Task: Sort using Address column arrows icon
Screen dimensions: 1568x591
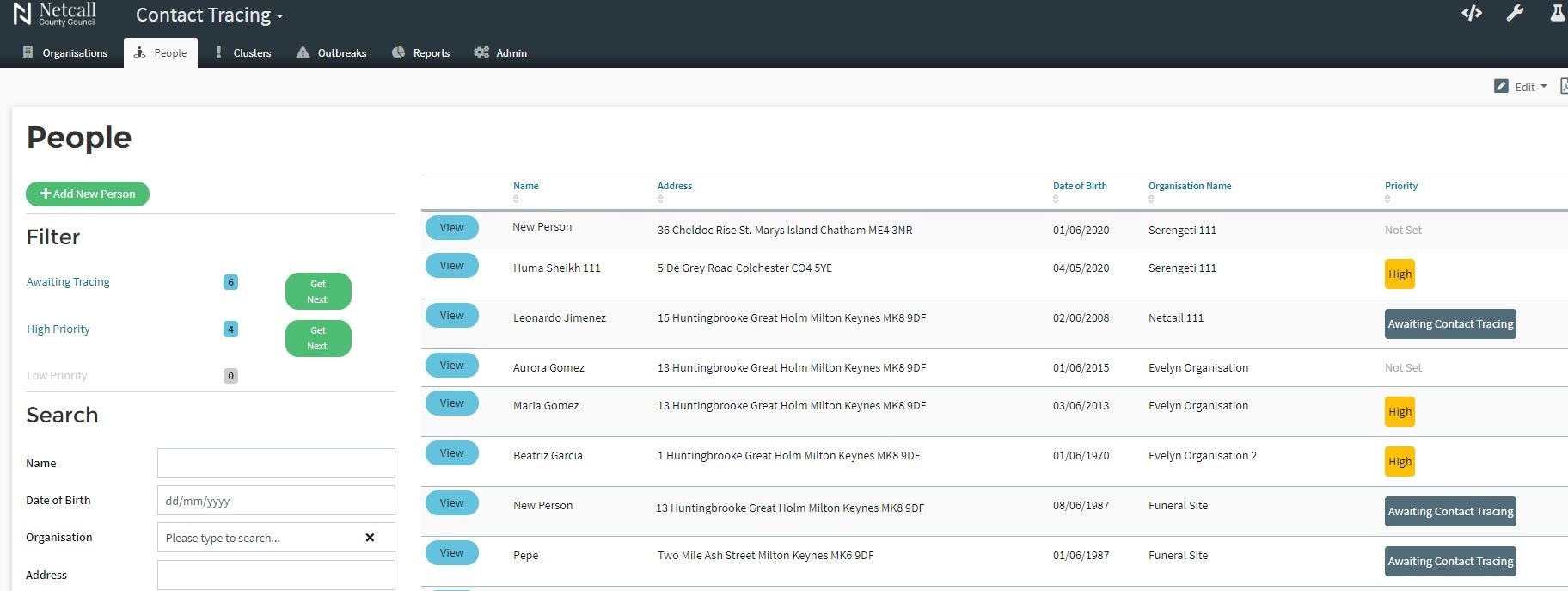Action: [660, 200]
